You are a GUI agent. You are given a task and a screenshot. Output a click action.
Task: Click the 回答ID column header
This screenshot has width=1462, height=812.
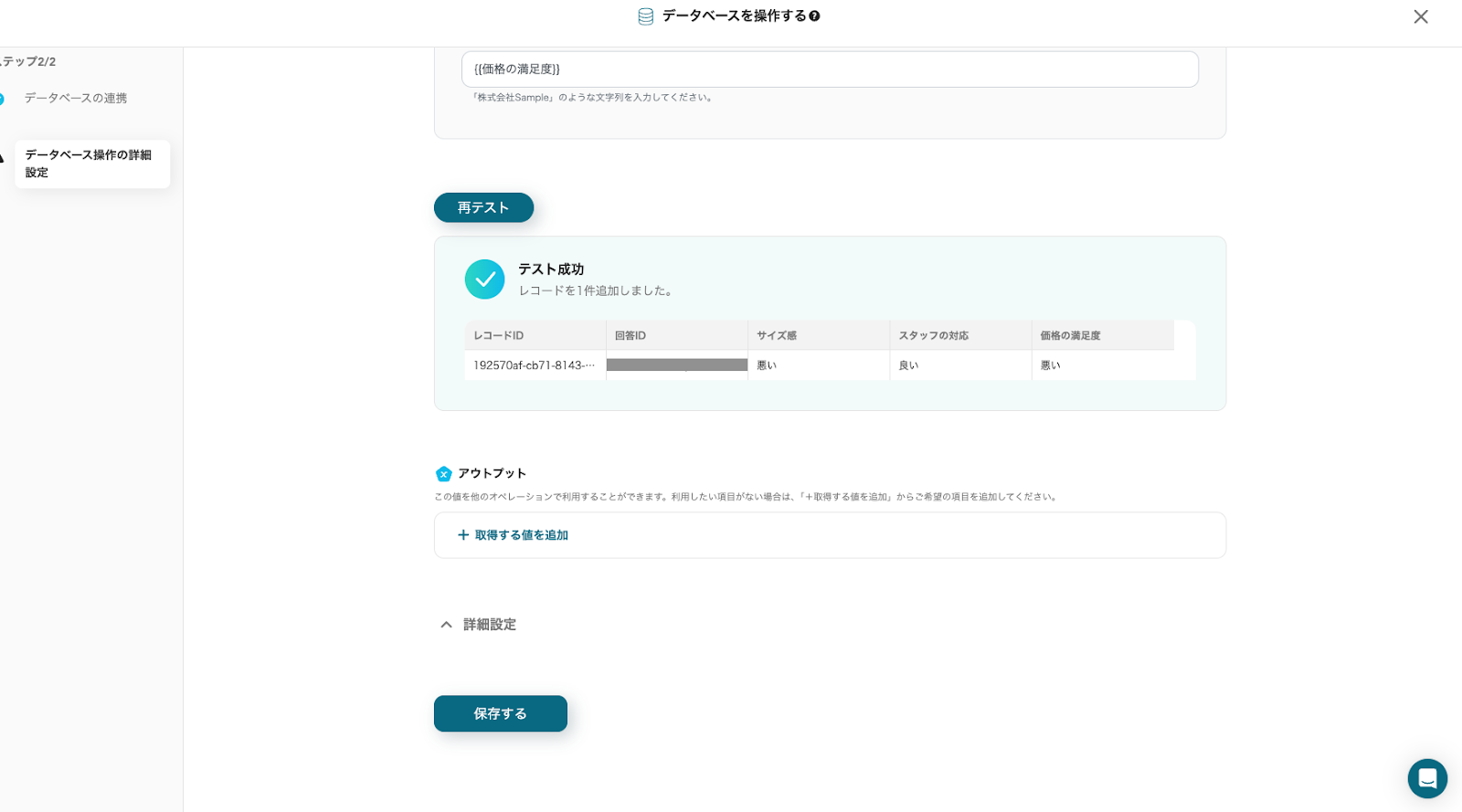tap(630, 336)
